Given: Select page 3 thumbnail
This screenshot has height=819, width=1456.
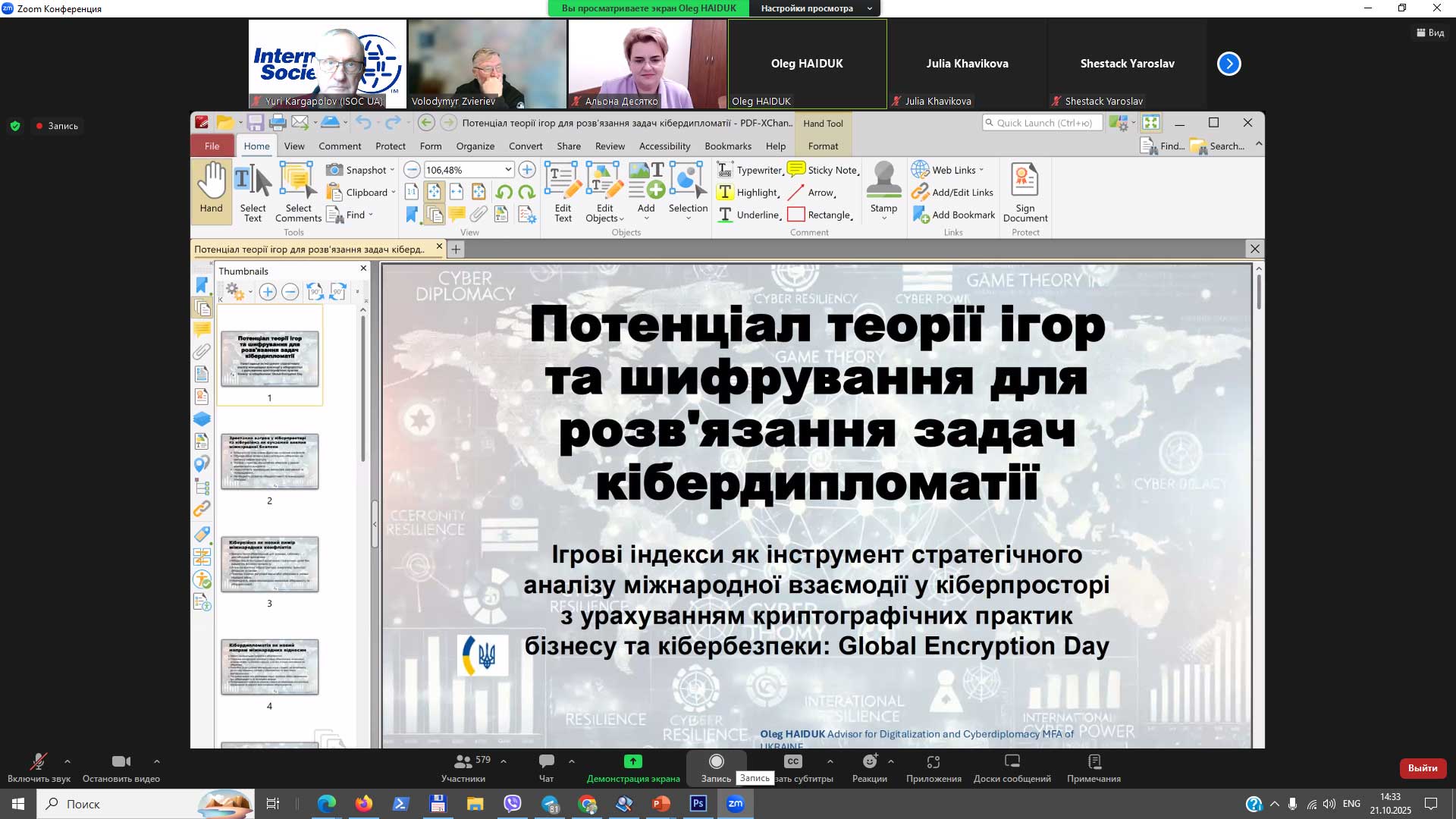Looking at the screenshot, I should (x=269, y=564).
